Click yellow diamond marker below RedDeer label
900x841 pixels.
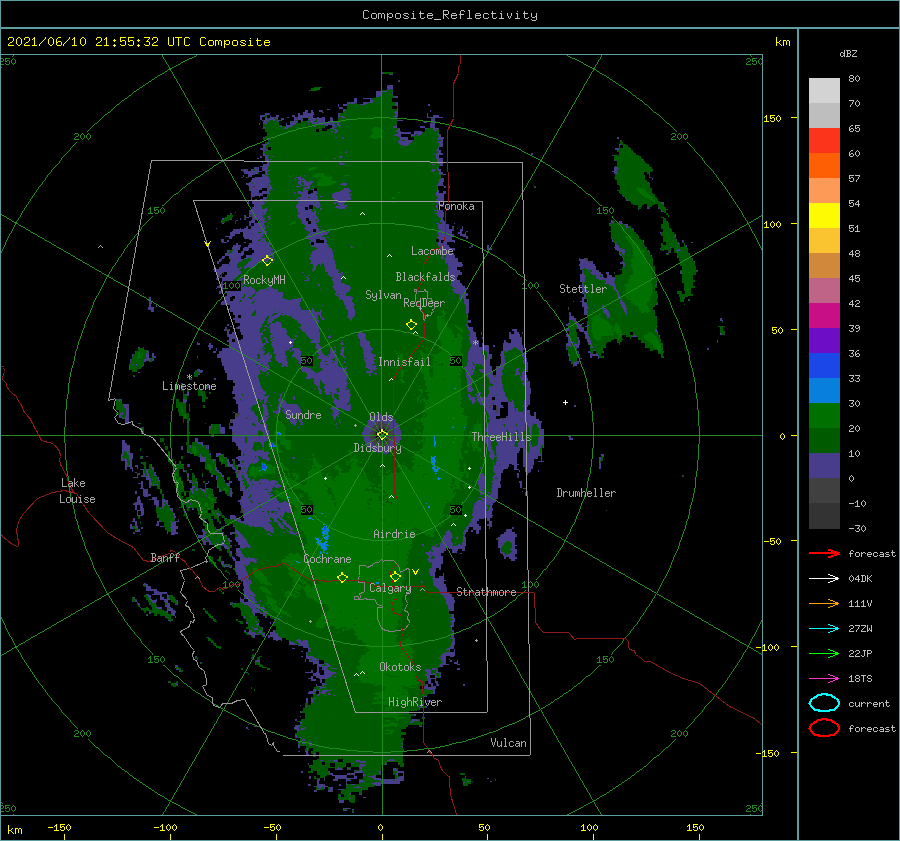(x=411, y=325)
